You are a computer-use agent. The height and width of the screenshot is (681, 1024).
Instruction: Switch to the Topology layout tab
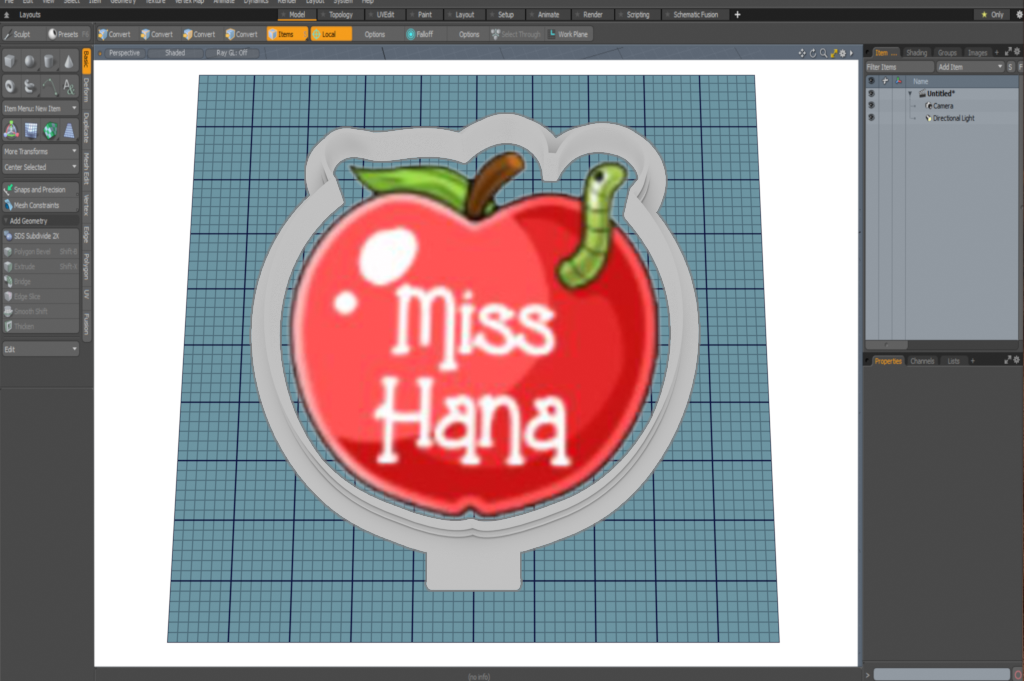(x=340, y=15)
